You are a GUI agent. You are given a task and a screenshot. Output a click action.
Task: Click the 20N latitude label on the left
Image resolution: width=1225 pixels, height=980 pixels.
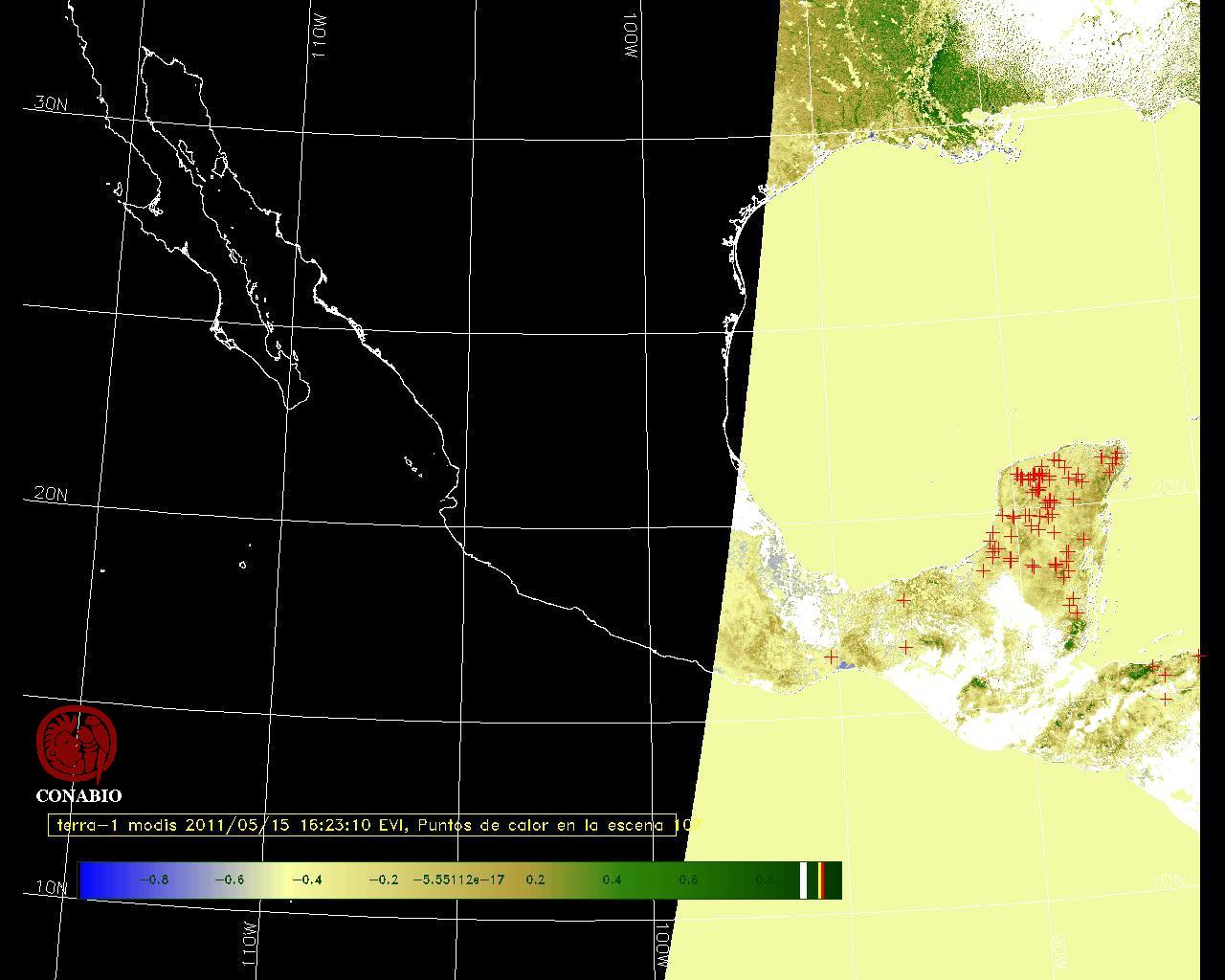[x=50, y=494]
